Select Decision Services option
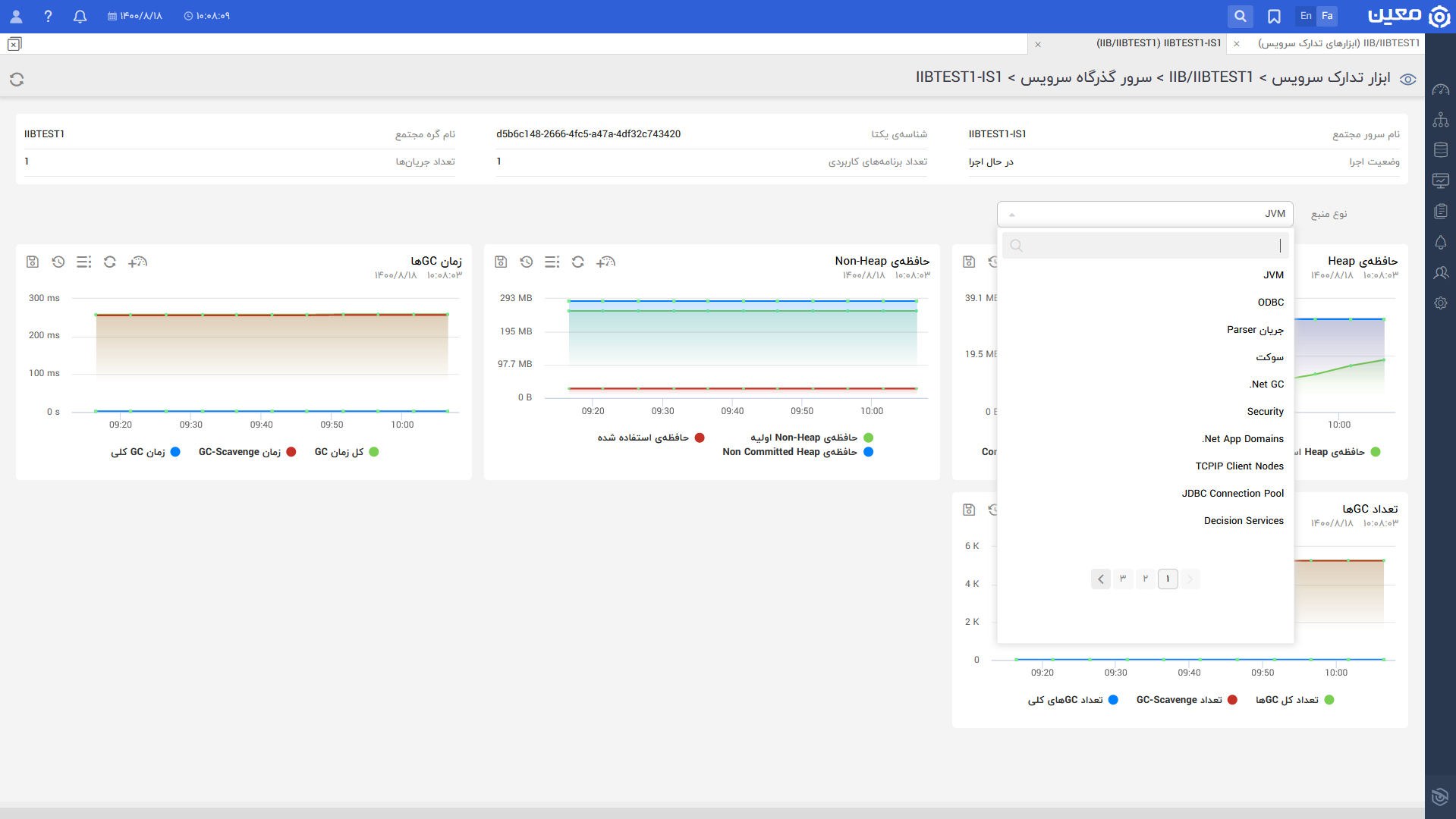 click(x=1145, y=521)
